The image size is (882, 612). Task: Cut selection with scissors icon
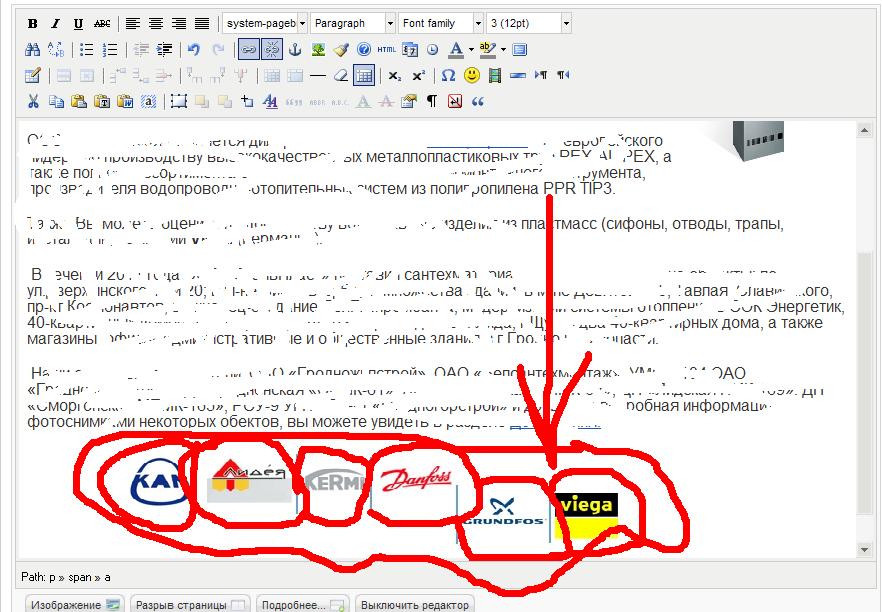coord(33,101)
